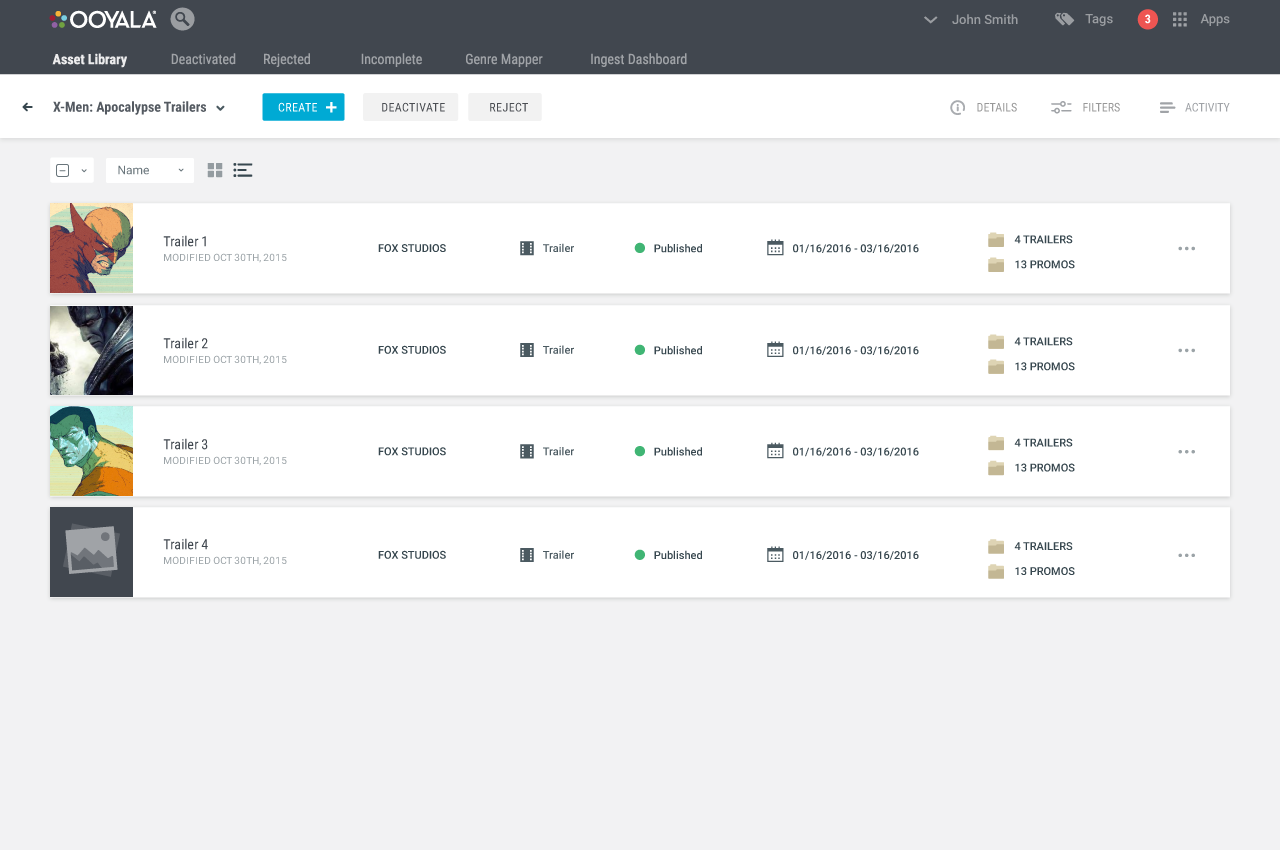1280x850 pixels.
Task: Click the film strip icon on Trailer 1
Action: (x=527, y=248)
